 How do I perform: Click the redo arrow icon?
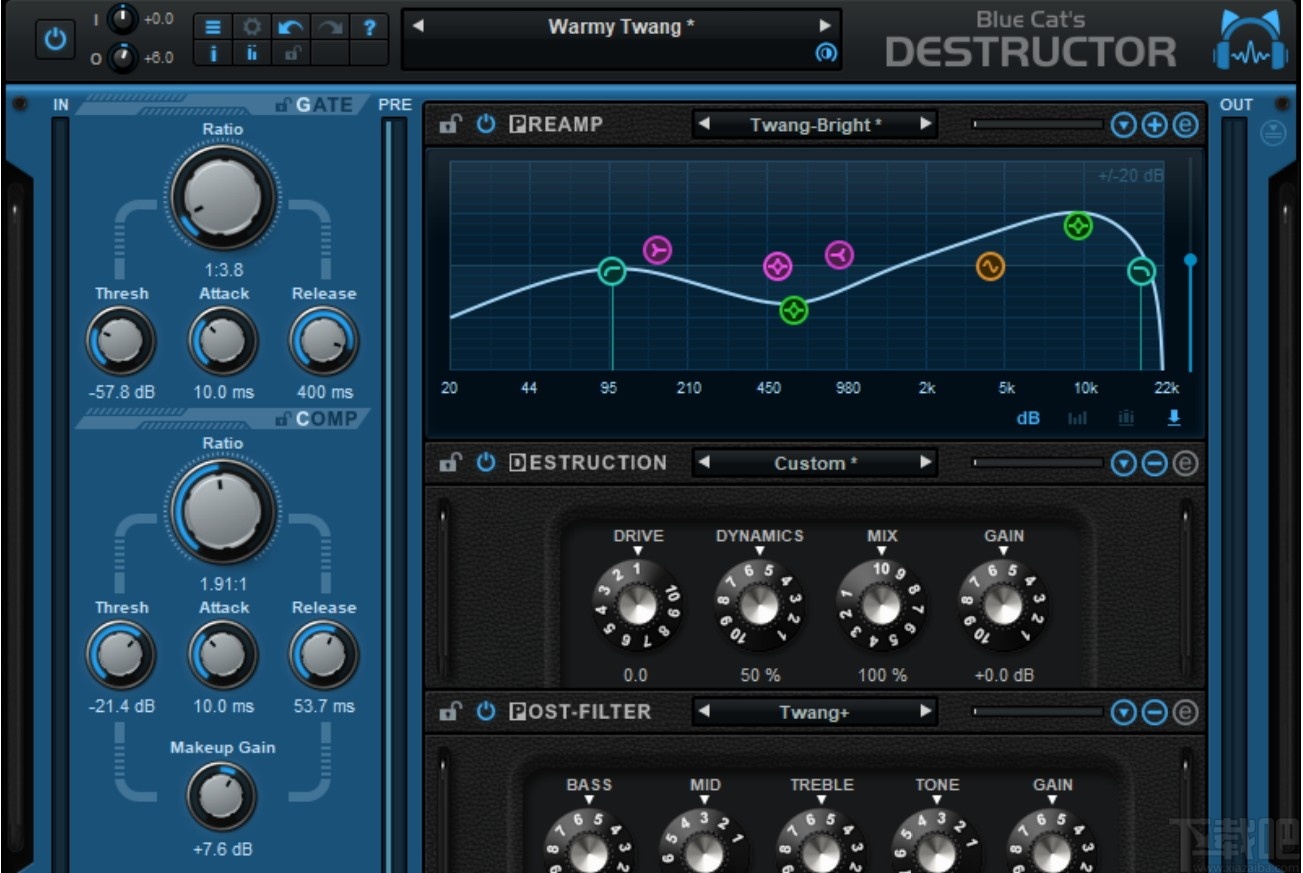coord(330,27)
